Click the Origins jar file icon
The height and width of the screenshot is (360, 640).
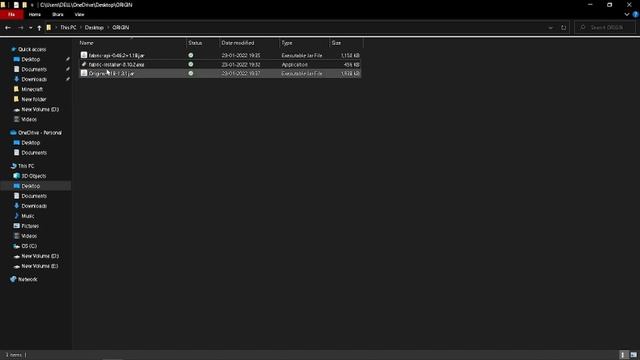pos(84,73)
